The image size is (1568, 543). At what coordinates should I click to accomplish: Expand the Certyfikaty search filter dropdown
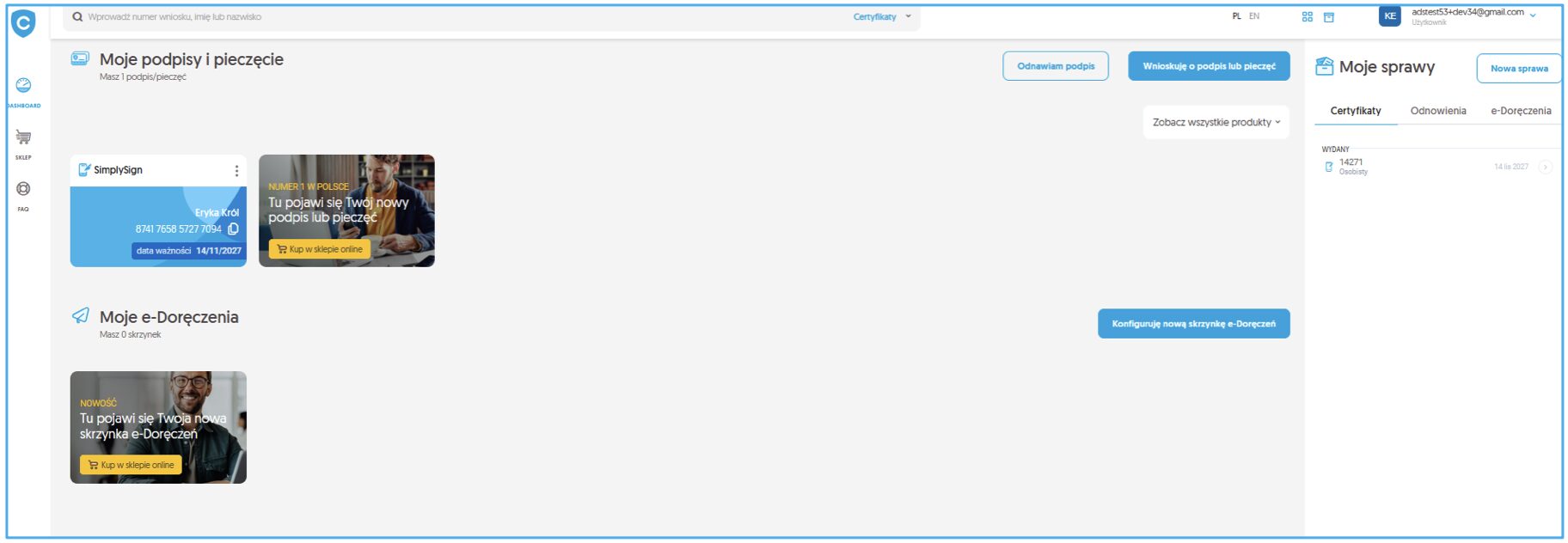point(882,17)
